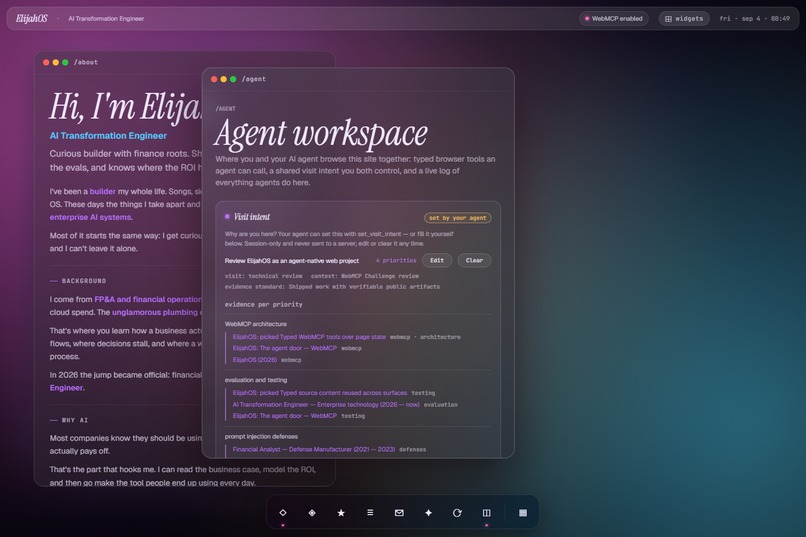Open 'ElijahOS: picked Typed WebMCP tools over page state'

tap(309, 337)
